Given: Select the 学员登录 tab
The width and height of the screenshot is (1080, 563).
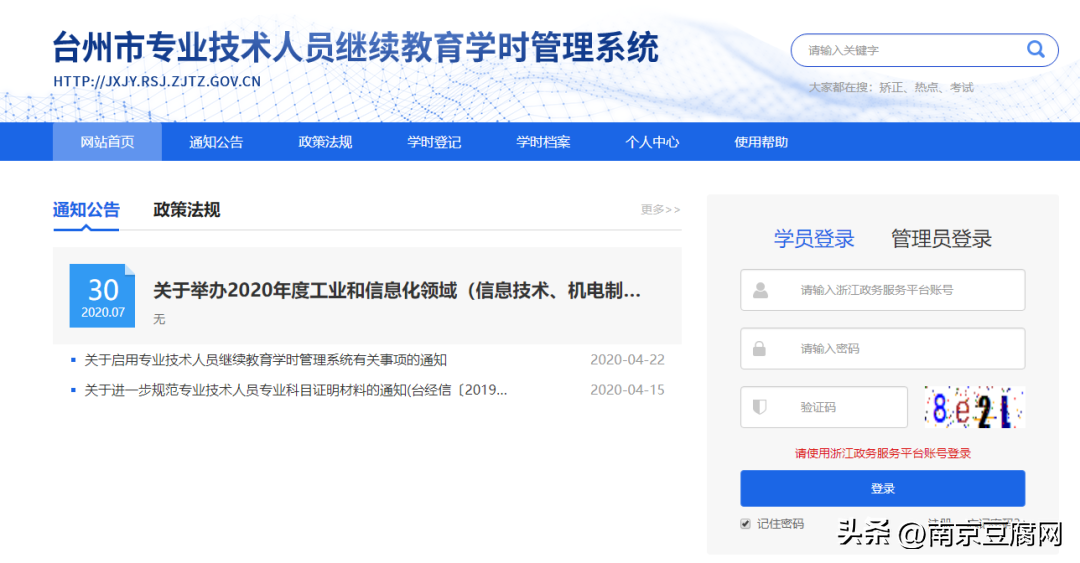Looking at the screenshot, I should (x=814, y=238).
